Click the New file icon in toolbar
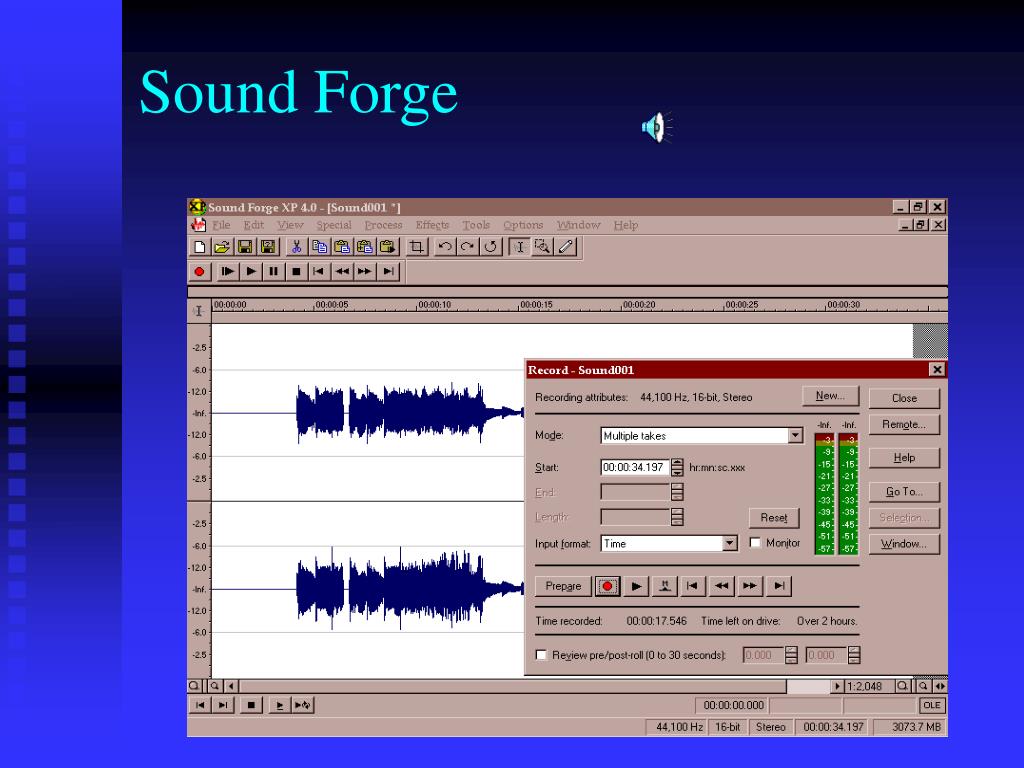The height and width of the screenshot is (768, 1024). pos(200,247)
